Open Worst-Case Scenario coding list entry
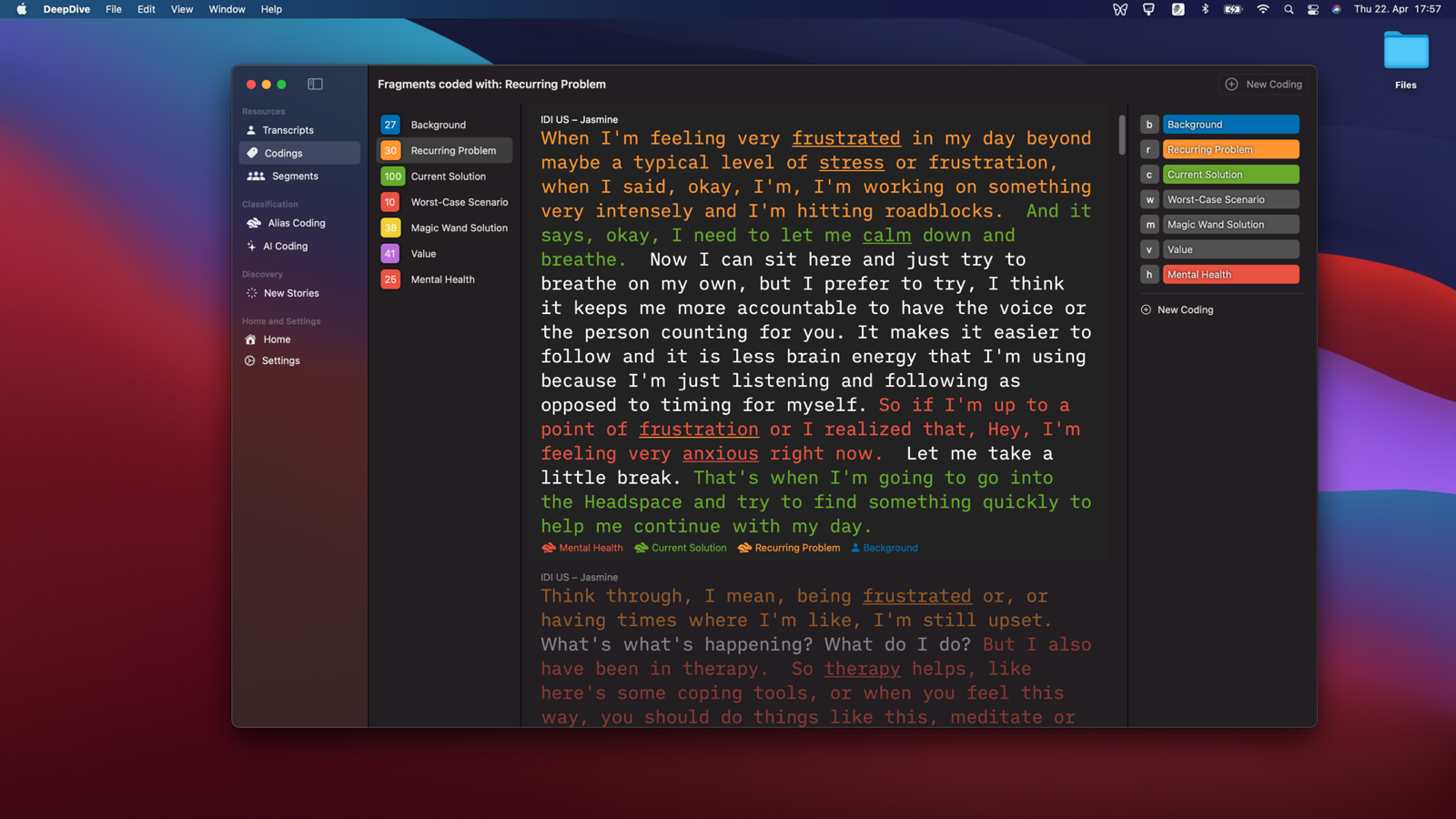This screenshot has height=819, width=1456. click(x=445, y=202)
